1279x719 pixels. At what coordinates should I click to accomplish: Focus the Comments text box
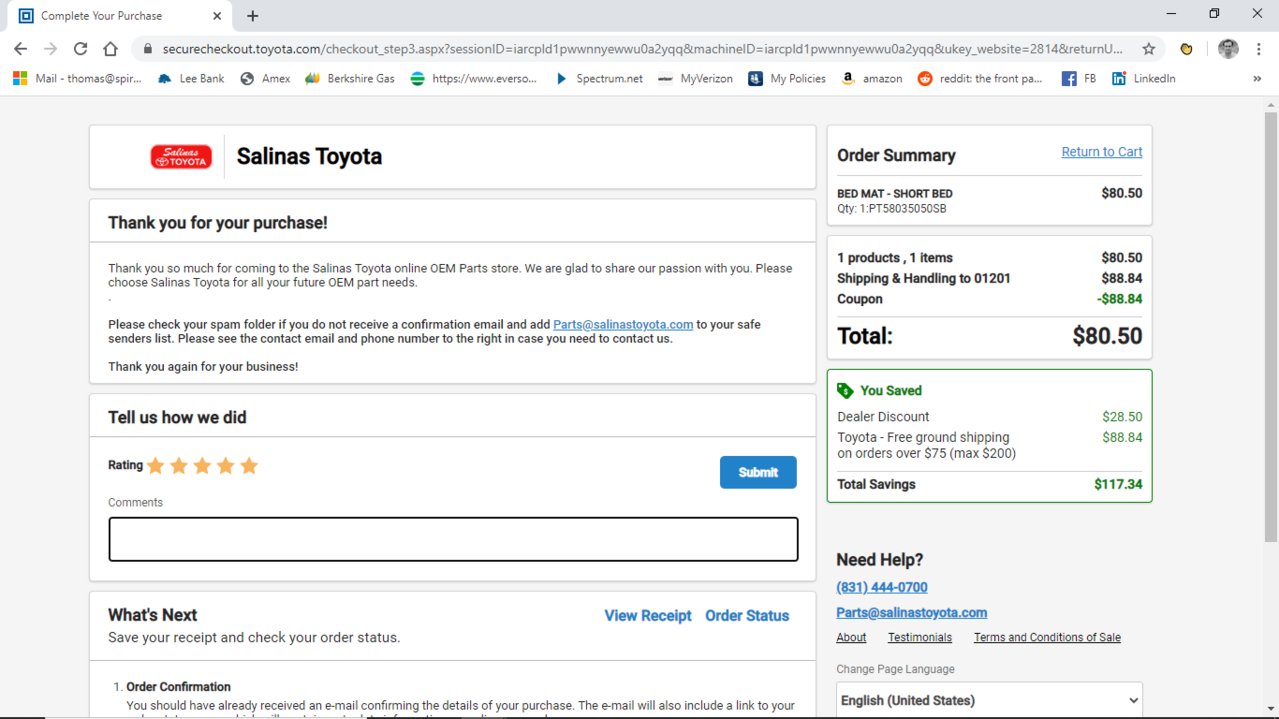pos(453,539)
